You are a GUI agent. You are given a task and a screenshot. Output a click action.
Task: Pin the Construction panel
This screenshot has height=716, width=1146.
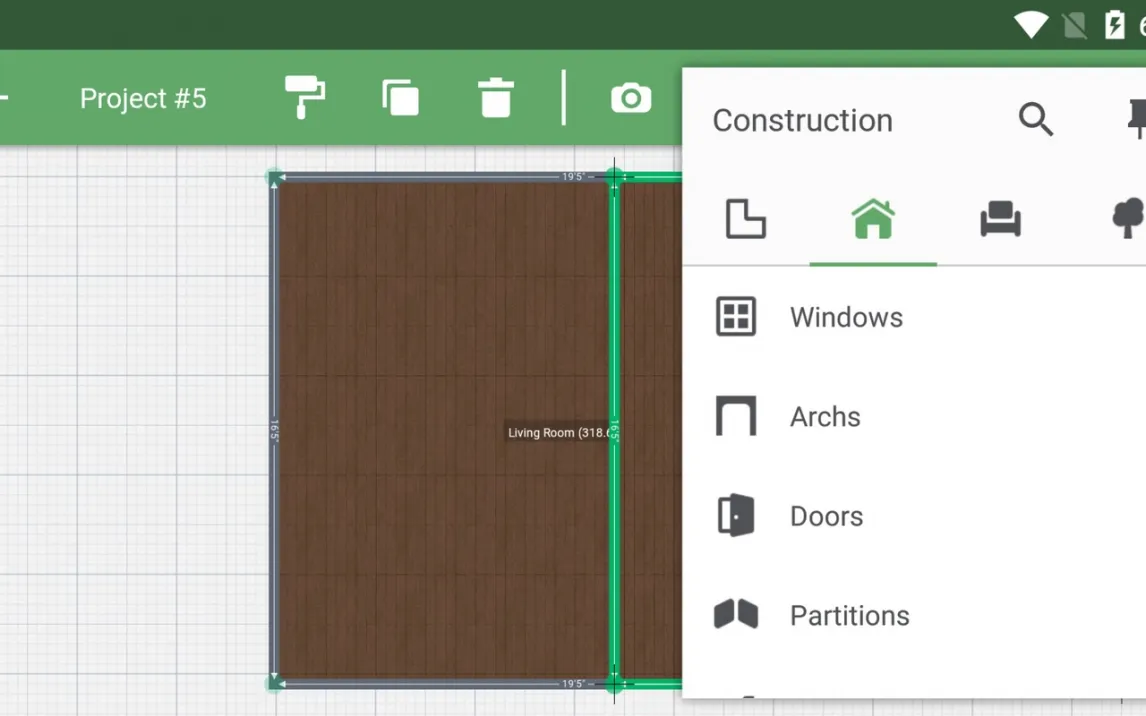pyautogui.click(x=1135, y=120)
